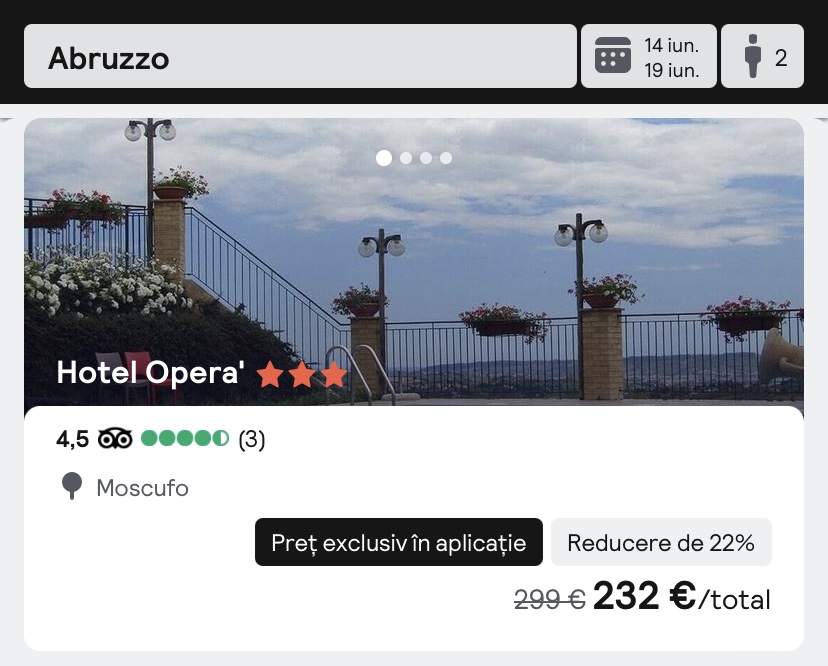This screenshot has width=828, height=666.
Task: Open the guest count selector showing 2
Action: pos(763,56)
